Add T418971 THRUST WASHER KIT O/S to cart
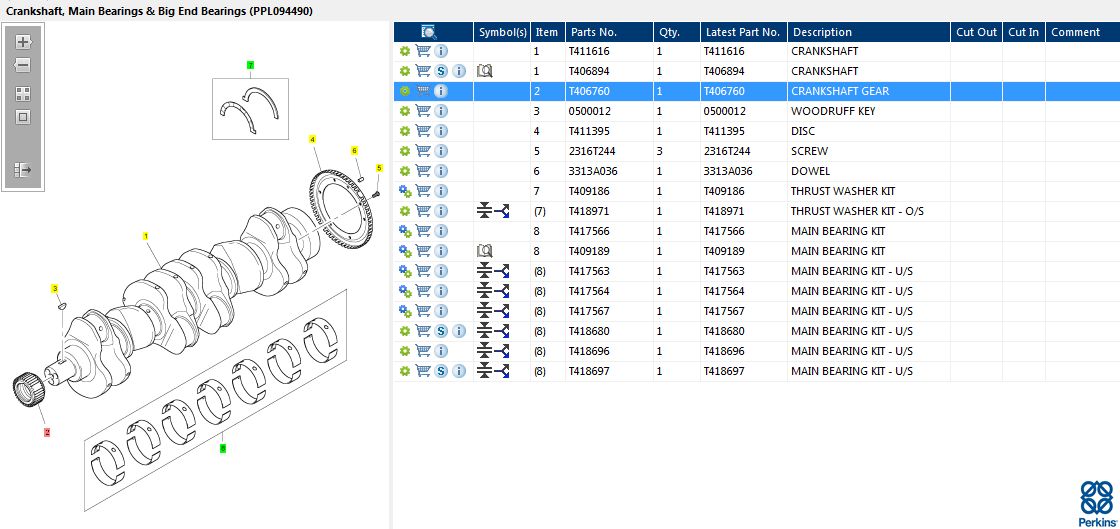This screenshot has height=529, width=1120. (423, 211)
